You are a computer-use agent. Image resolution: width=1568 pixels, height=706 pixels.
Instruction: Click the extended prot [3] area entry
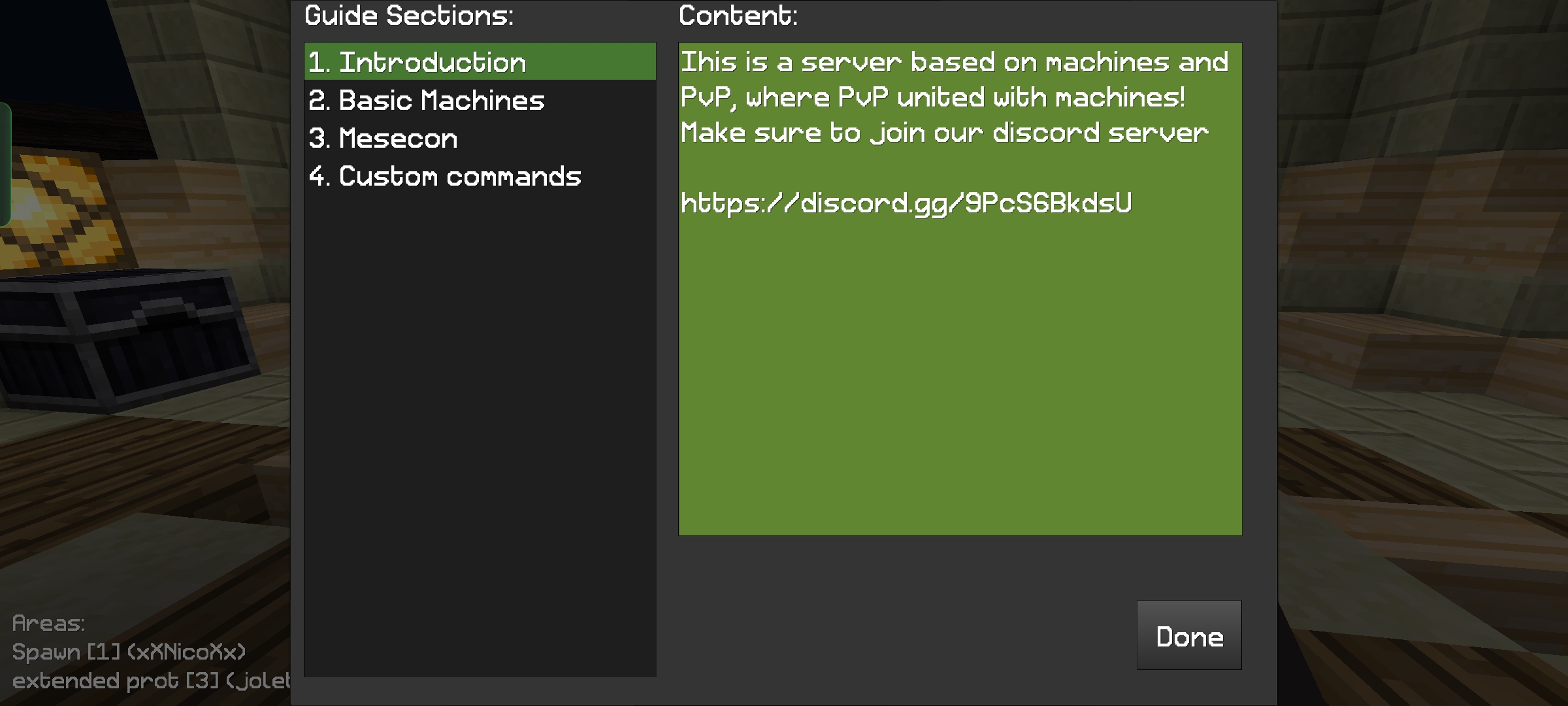pyautogui.click(x=150, y=681)
